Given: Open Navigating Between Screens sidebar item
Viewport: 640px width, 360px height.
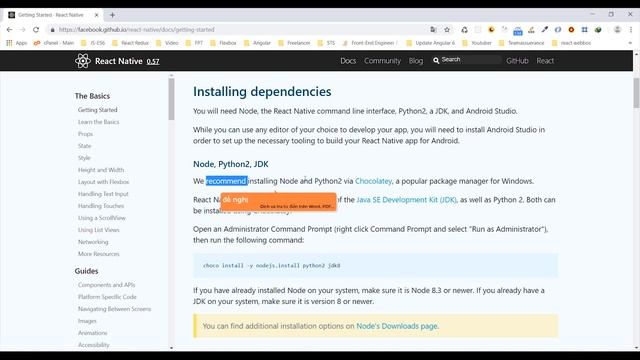Looking at the screenshot, I should coord(114,309).
